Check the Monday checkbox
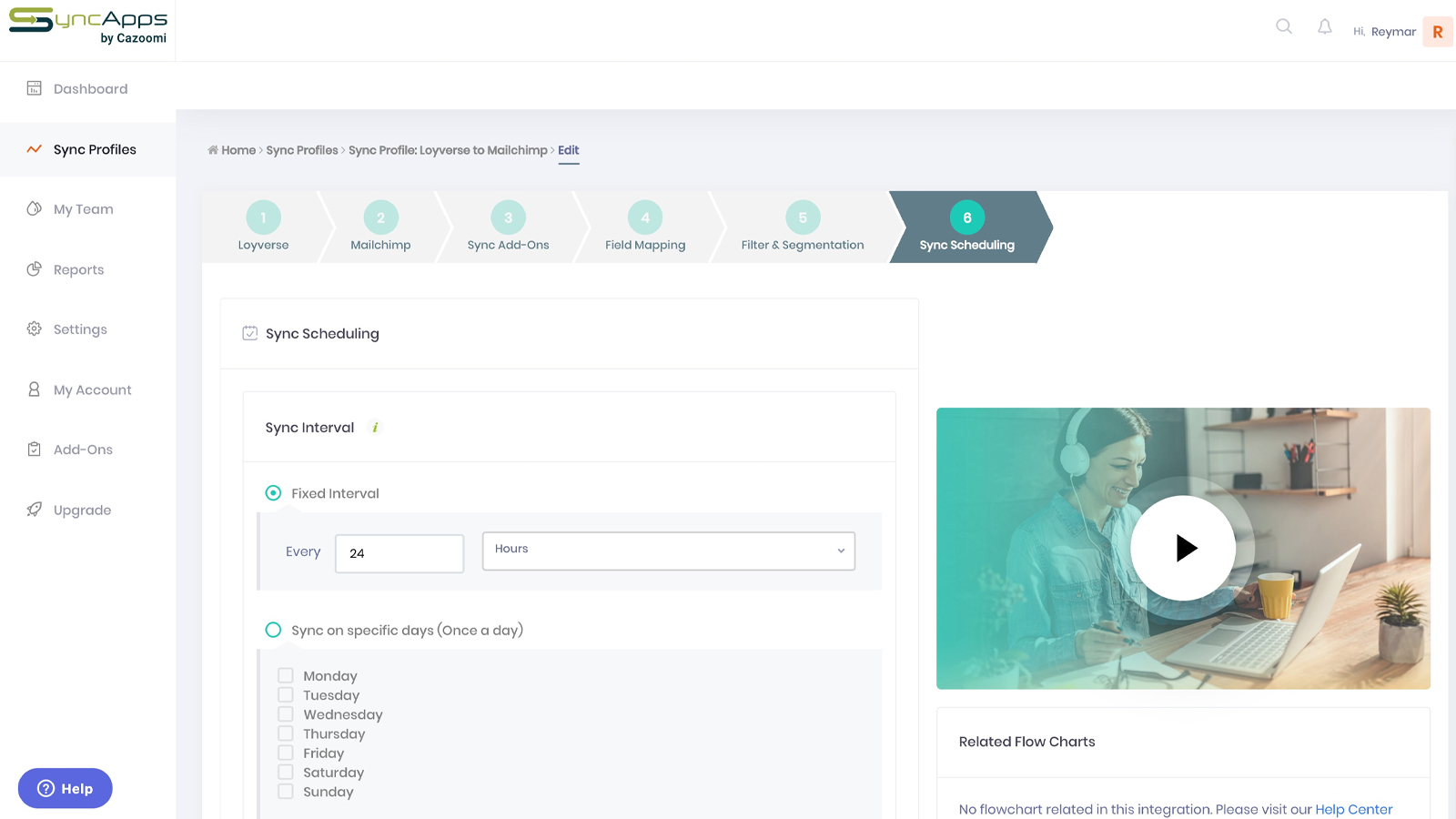Image resolution: width=1456 pixels, height=819 pixels. pos(286,676)
